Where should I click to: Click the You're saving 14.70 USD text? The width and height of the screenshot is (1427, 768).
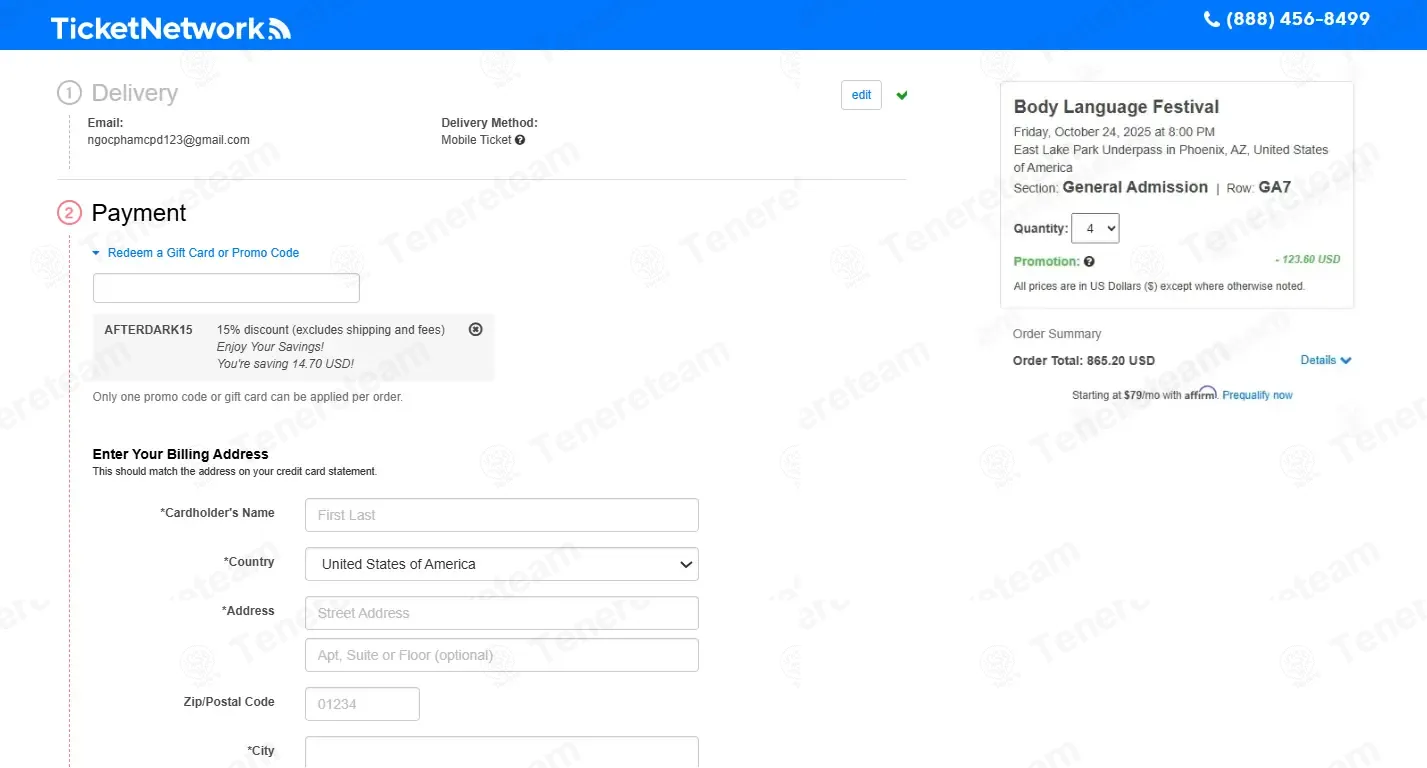[285, 364]
